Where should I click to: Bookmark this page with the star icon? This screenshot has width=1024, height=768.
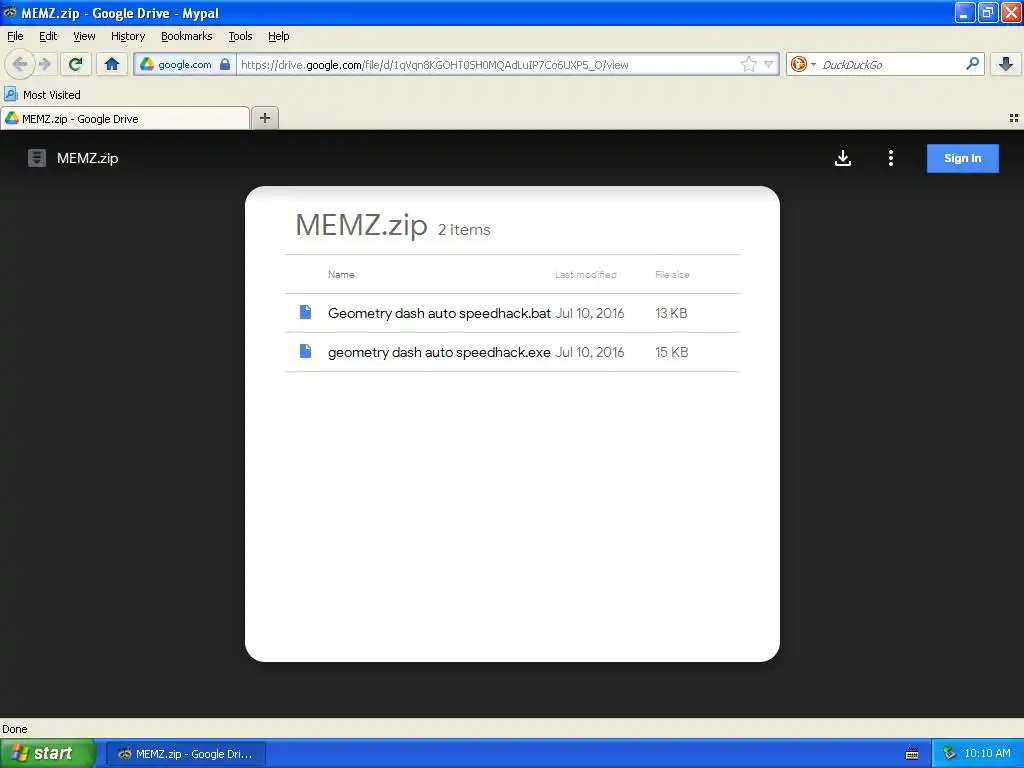(748, 64)
